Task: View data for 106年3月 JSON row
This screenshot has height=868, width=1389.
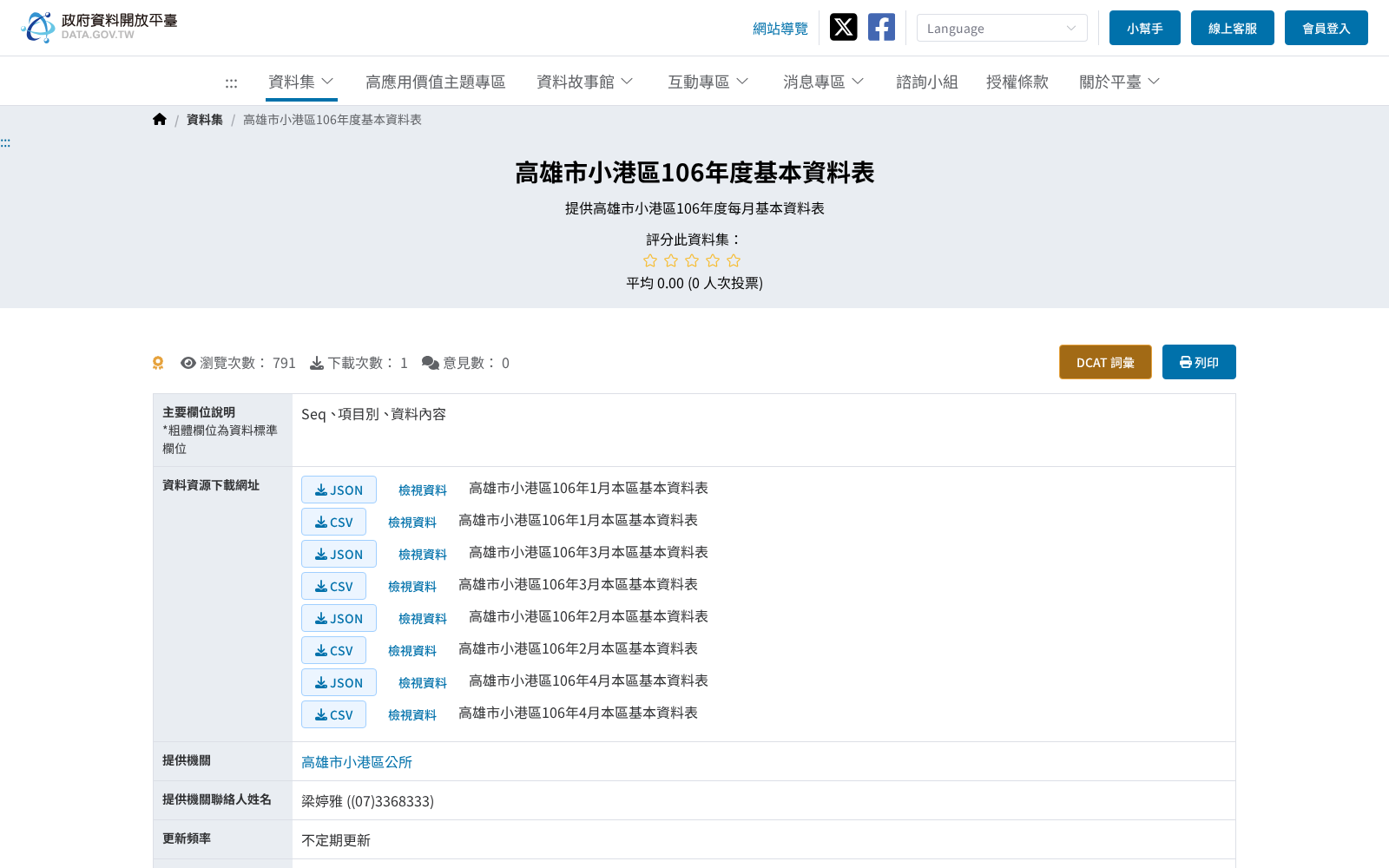Action: point(423,555)
